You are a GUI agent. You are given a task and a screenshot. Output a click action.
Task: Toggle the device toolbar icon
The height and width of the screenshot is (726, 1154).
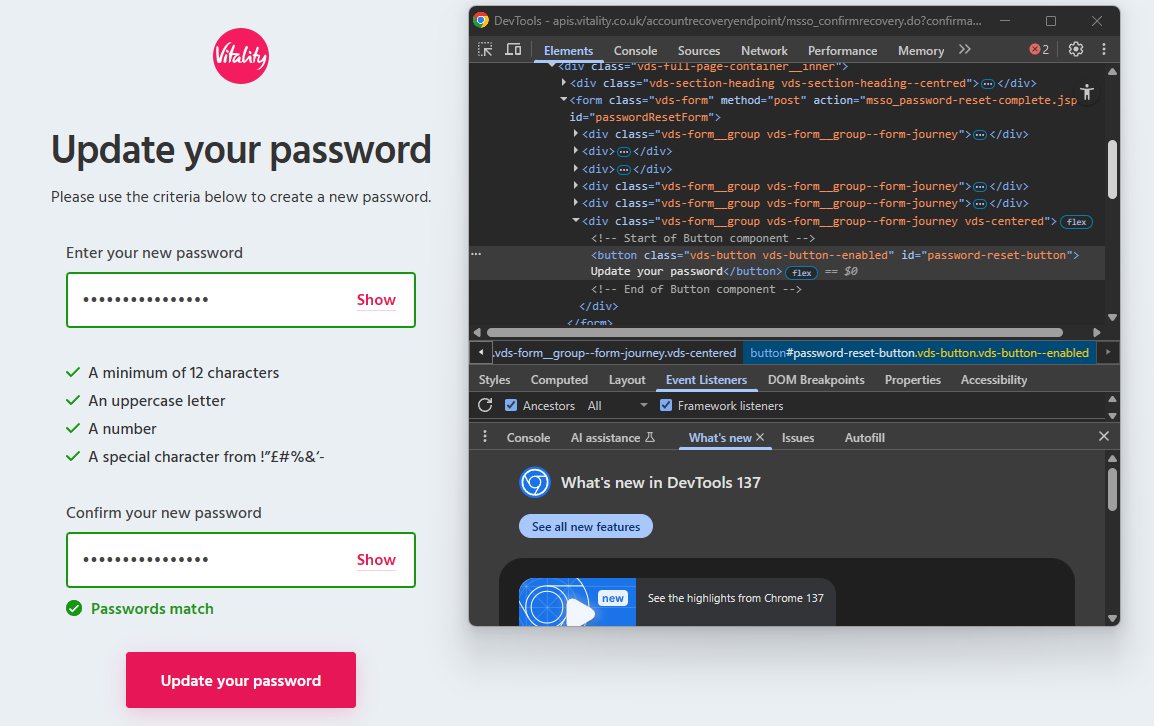point(513,49)
